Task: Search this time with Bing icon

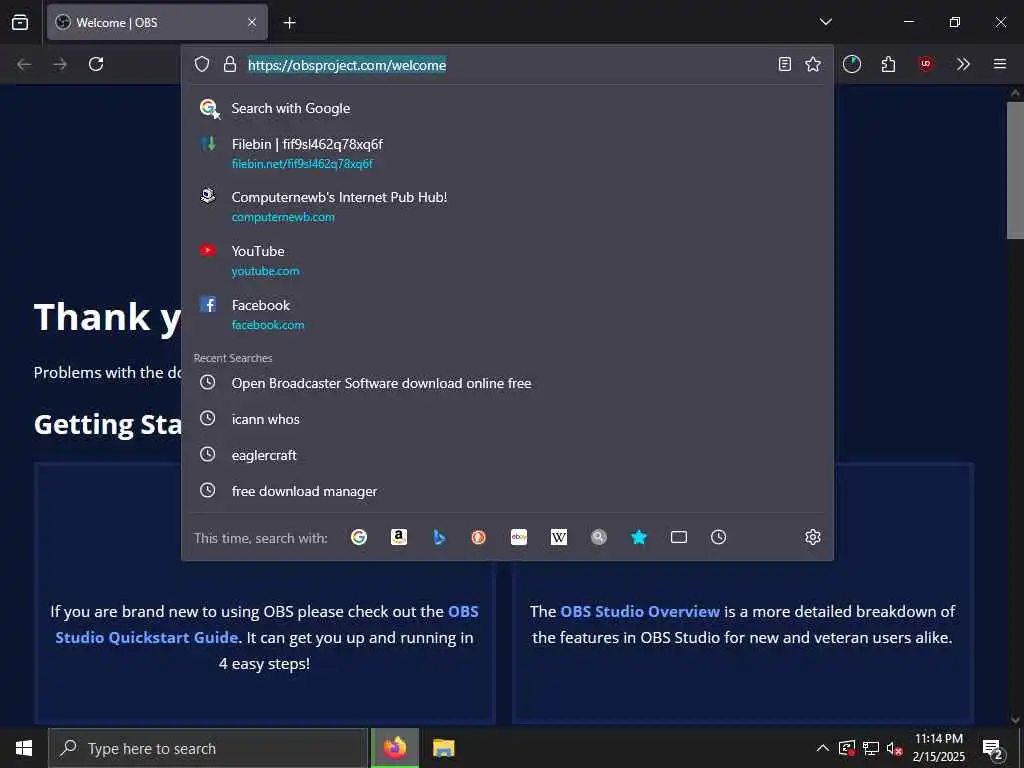Action: (439, 537)
